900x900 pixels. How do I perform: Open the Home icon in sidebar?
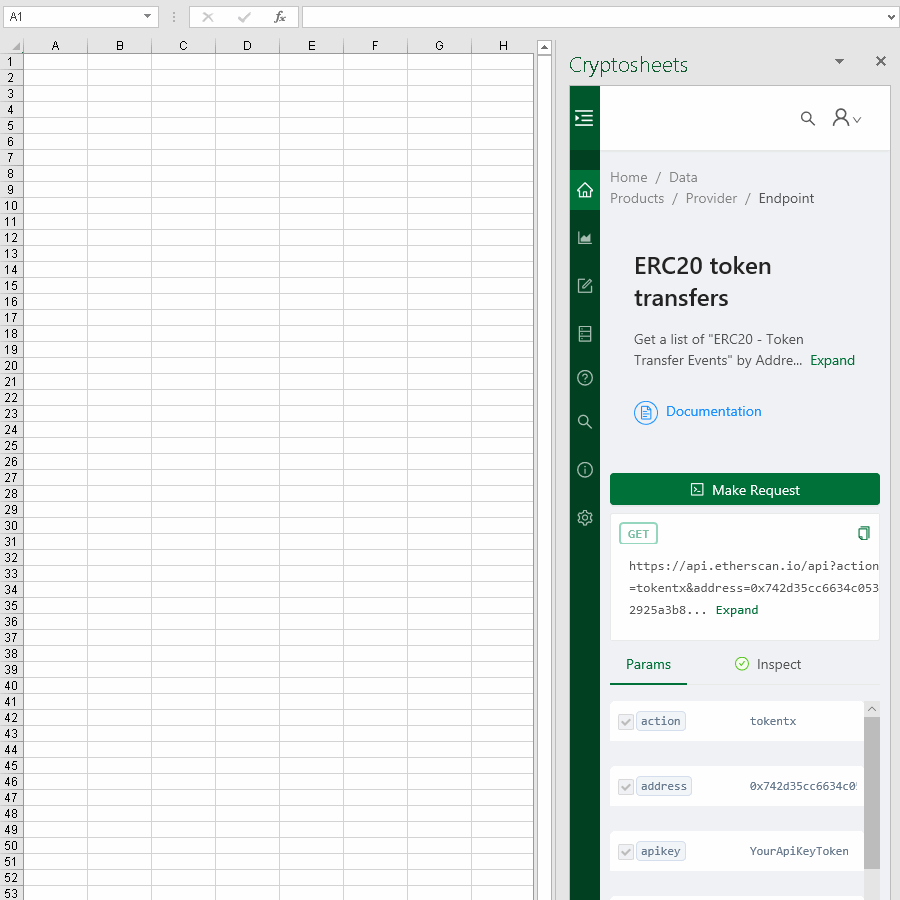click(x=585, y=190)
